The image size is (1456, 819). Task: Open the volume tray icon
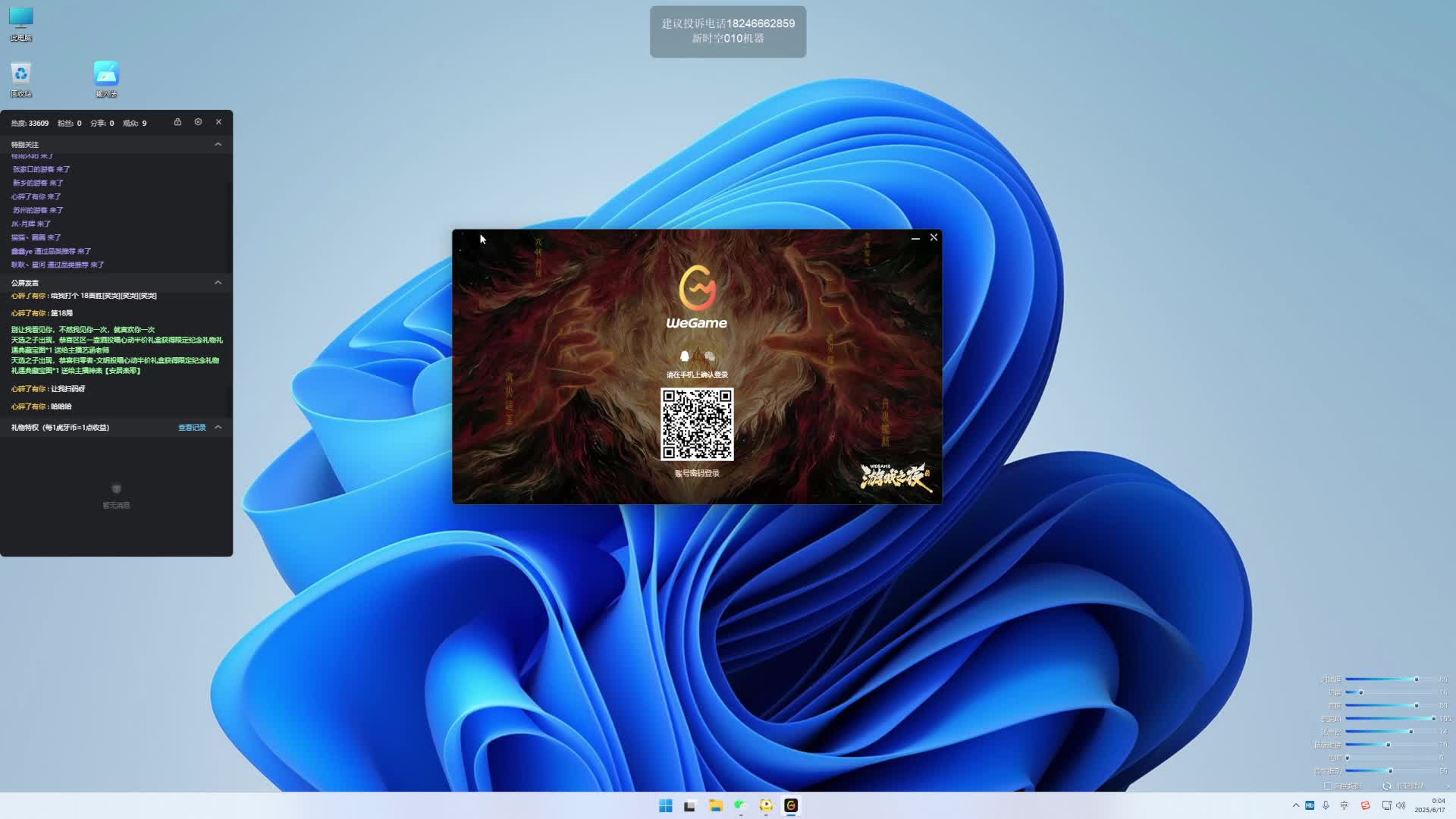pyautogui.click(x=1401, y=805)
